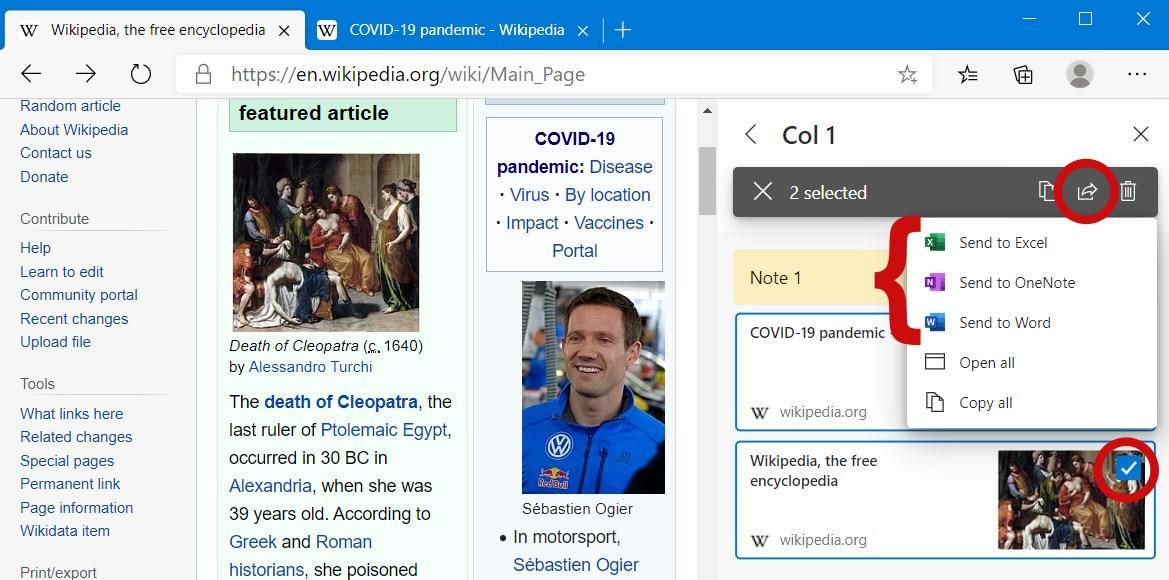Open the Settings and more ellipsis menu

(1137, 74)
